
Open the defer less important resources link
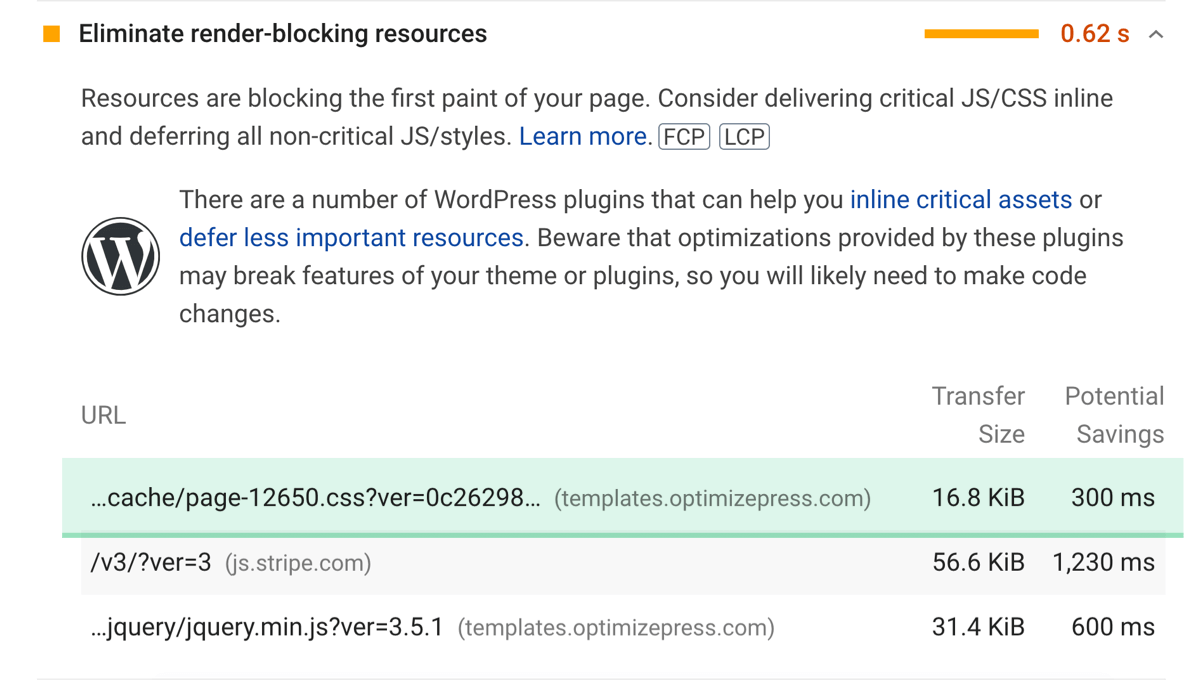point(351,238)
